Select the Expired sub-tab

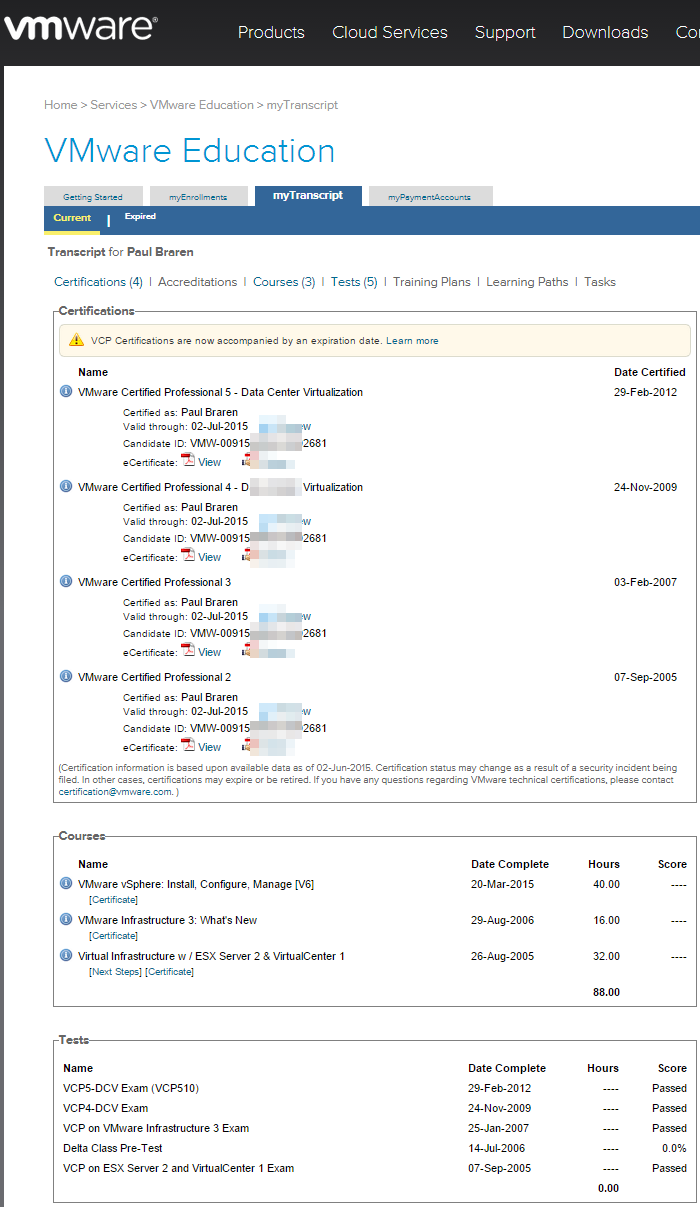pyautogui.click(x=140, y=216)
